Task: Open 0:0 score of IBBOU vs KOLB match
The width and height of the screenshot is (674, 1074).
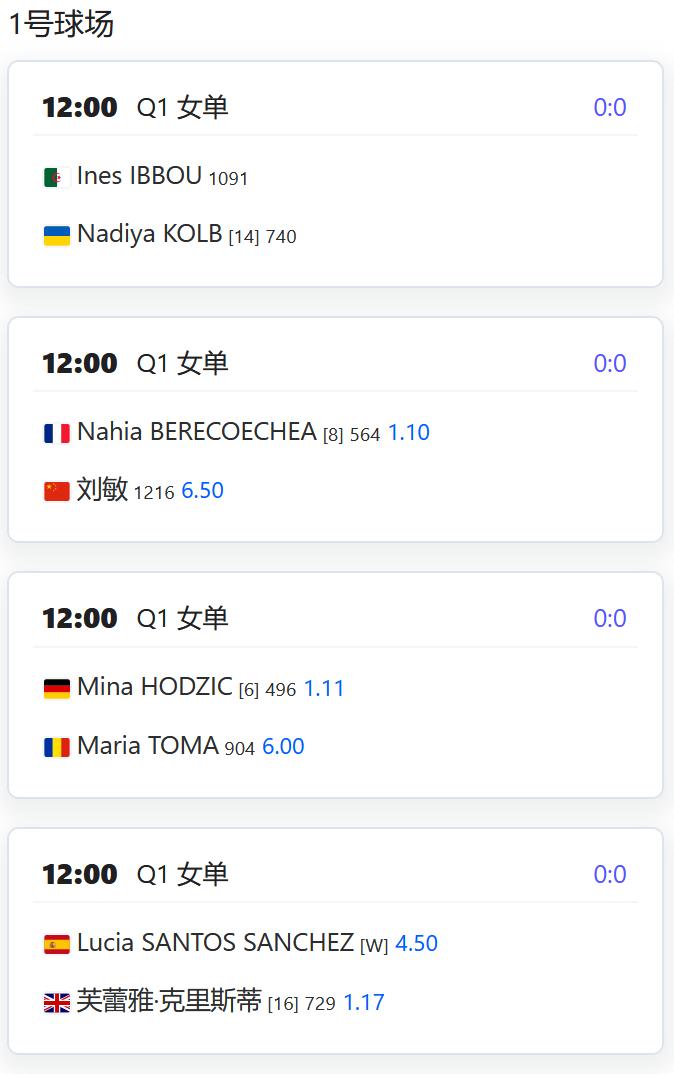Action: click(609, 107)
